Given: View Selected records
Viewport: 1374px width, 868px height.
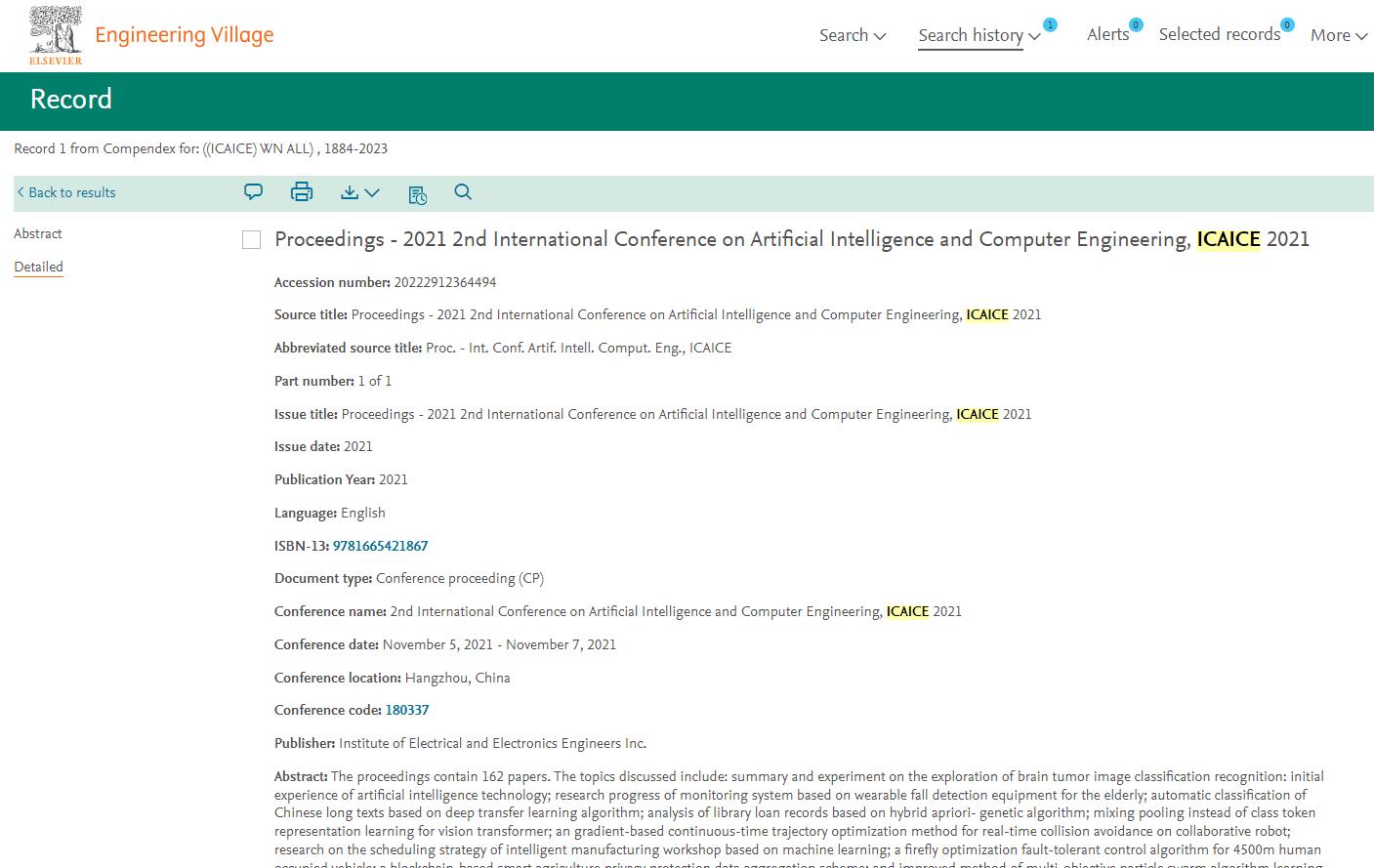Looking at the screenshot, I should (x=1219, y=34).
